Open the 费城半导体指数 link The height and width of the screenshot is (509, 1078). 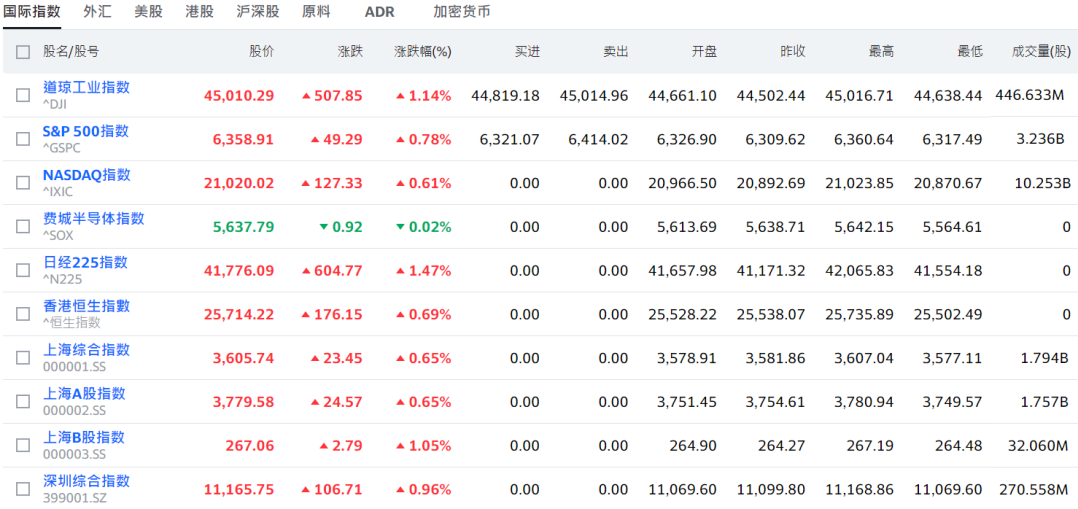point(93,218)
